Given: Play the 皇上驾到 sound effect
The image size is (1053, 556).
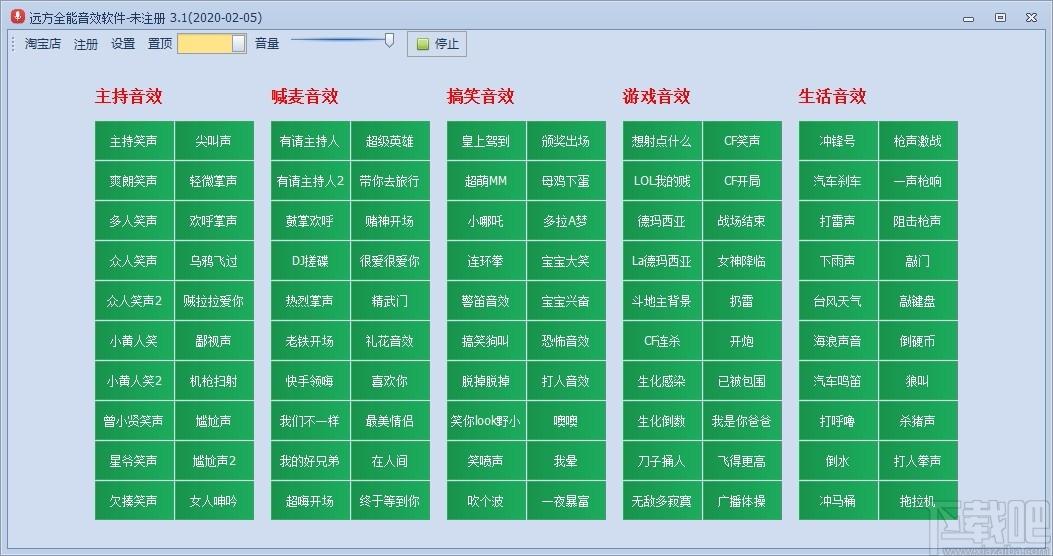Looking at the screenshot, I should [x=486, y=141].
